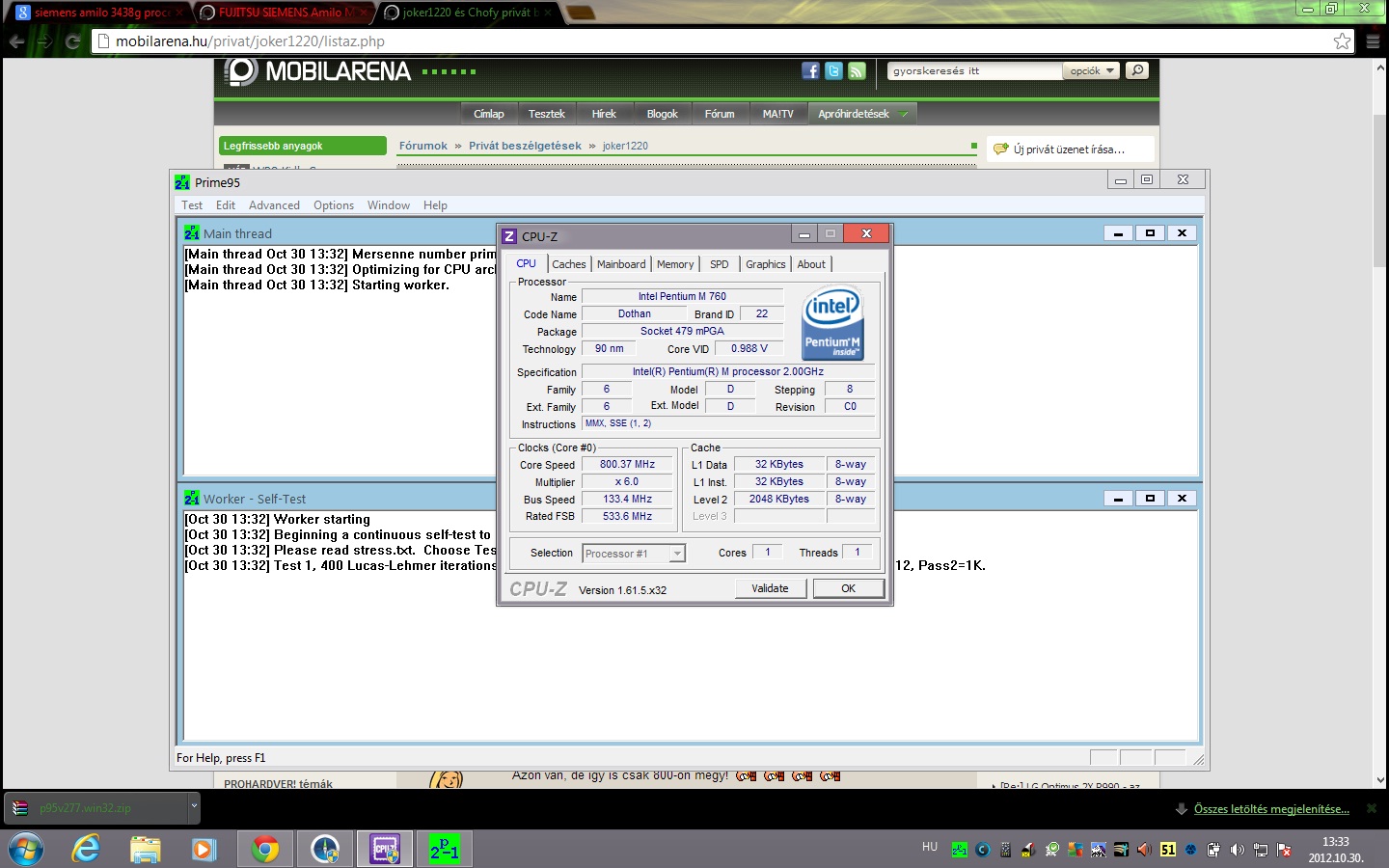Switch to Mainboard tab in CPU-Z

pyautogui.click(x=621, y=264)
